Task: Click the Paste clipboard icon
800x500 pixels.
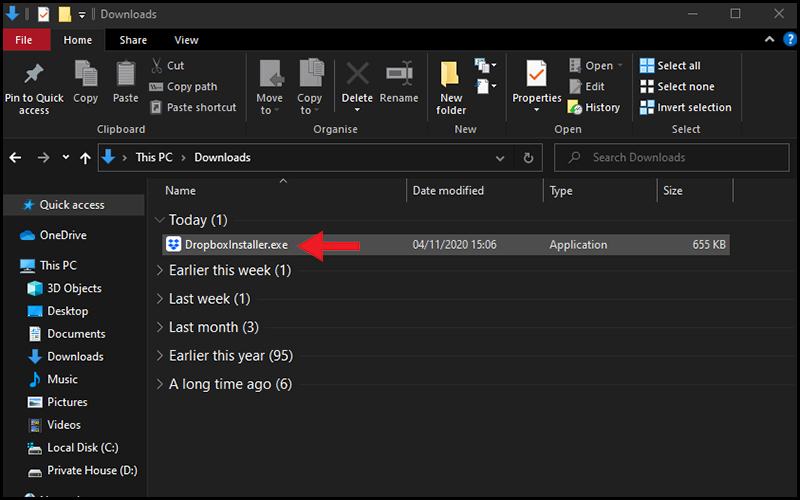Action: pyautogui.click(x=125, y=76)
